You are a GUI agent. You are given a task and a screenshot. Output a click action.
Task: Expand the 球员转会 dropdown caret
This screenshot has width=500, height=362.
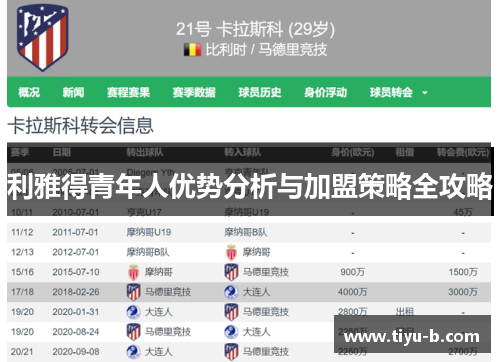(425, 93)
